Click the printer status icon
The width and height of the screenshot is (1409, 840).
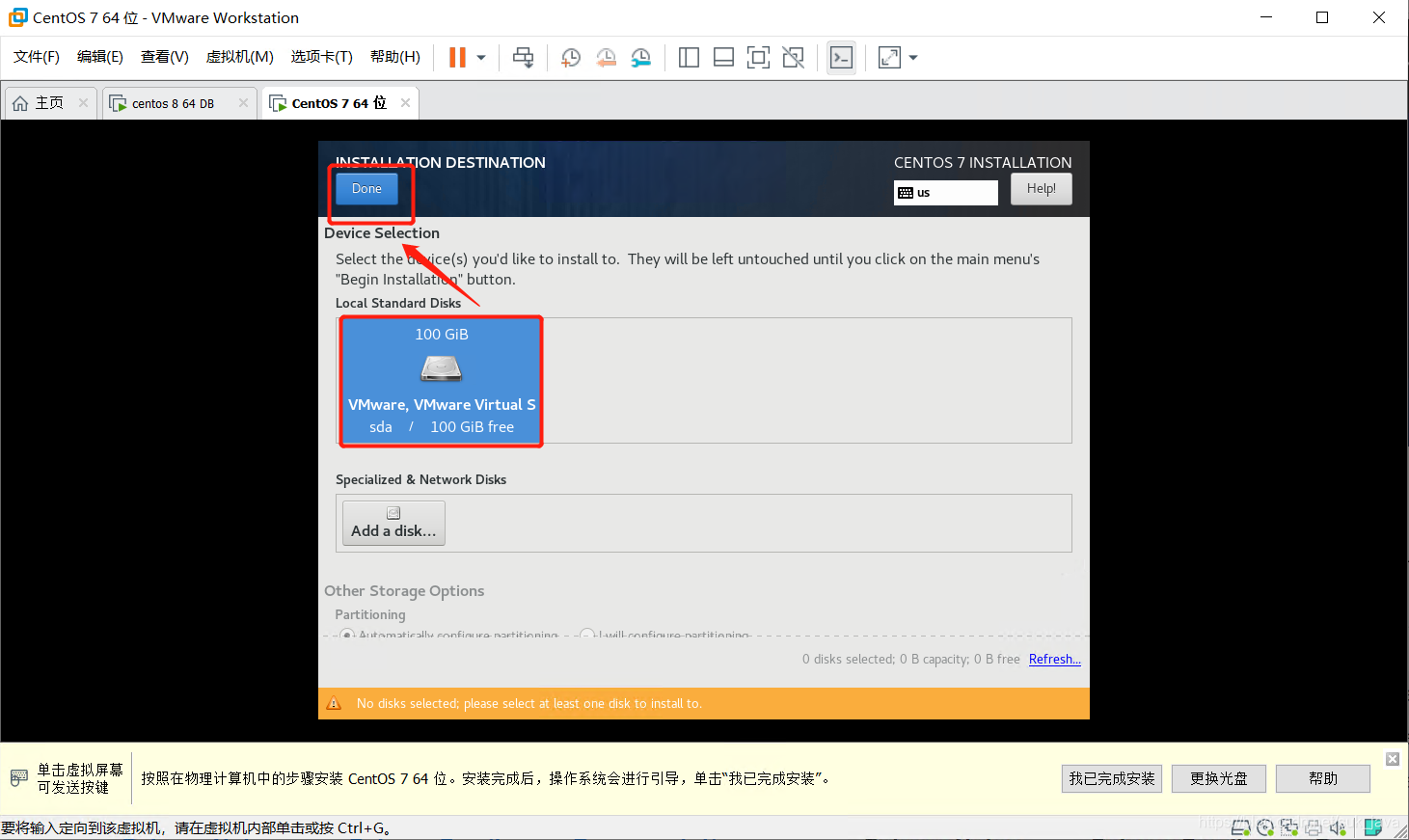pyautogui.click(x=1314, y=827)
